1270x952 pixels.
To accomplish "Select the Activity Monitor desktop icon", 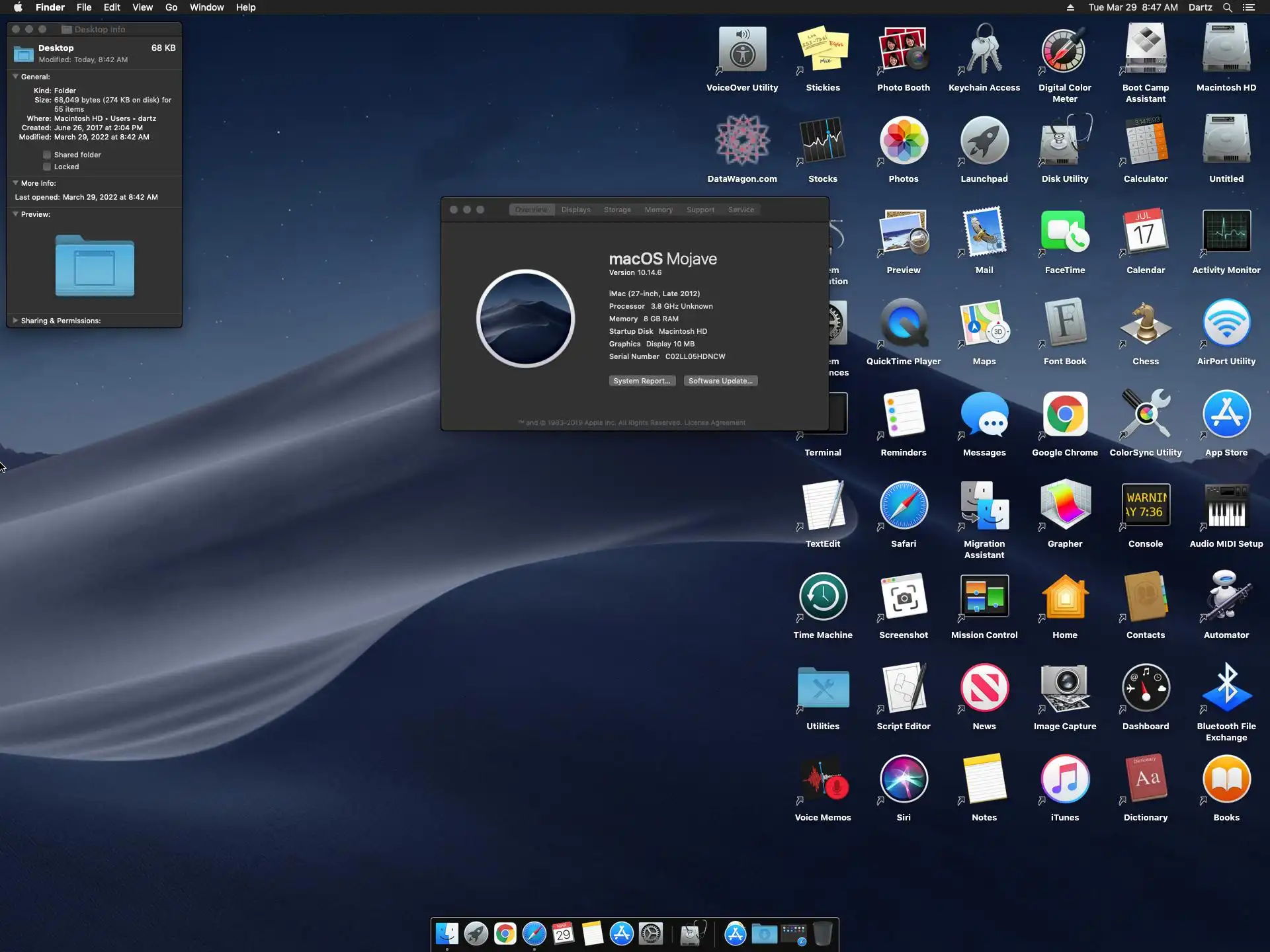I will point(1226,232).
